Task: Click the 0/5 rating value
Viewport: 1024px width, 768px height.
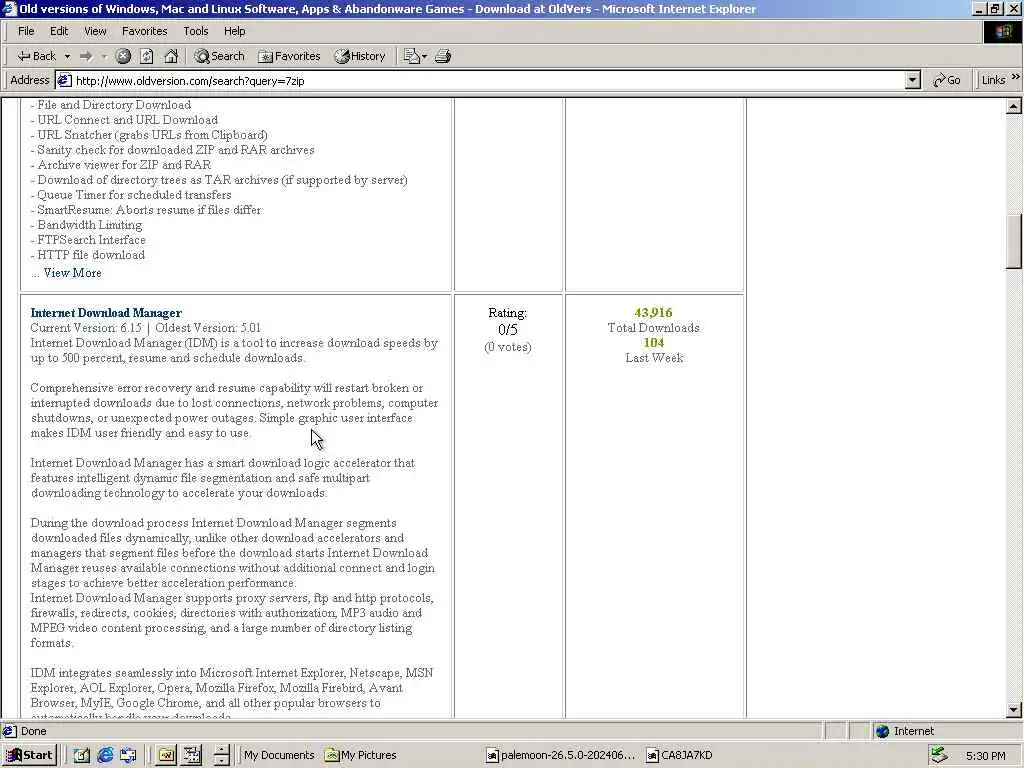Action: coord(507,330)
